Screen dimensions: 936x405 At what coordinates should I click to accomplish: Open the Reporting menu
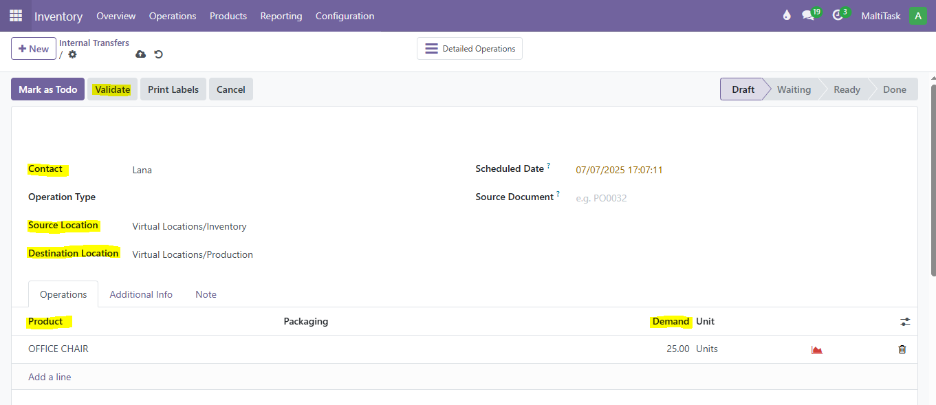[x=281, y=16]
